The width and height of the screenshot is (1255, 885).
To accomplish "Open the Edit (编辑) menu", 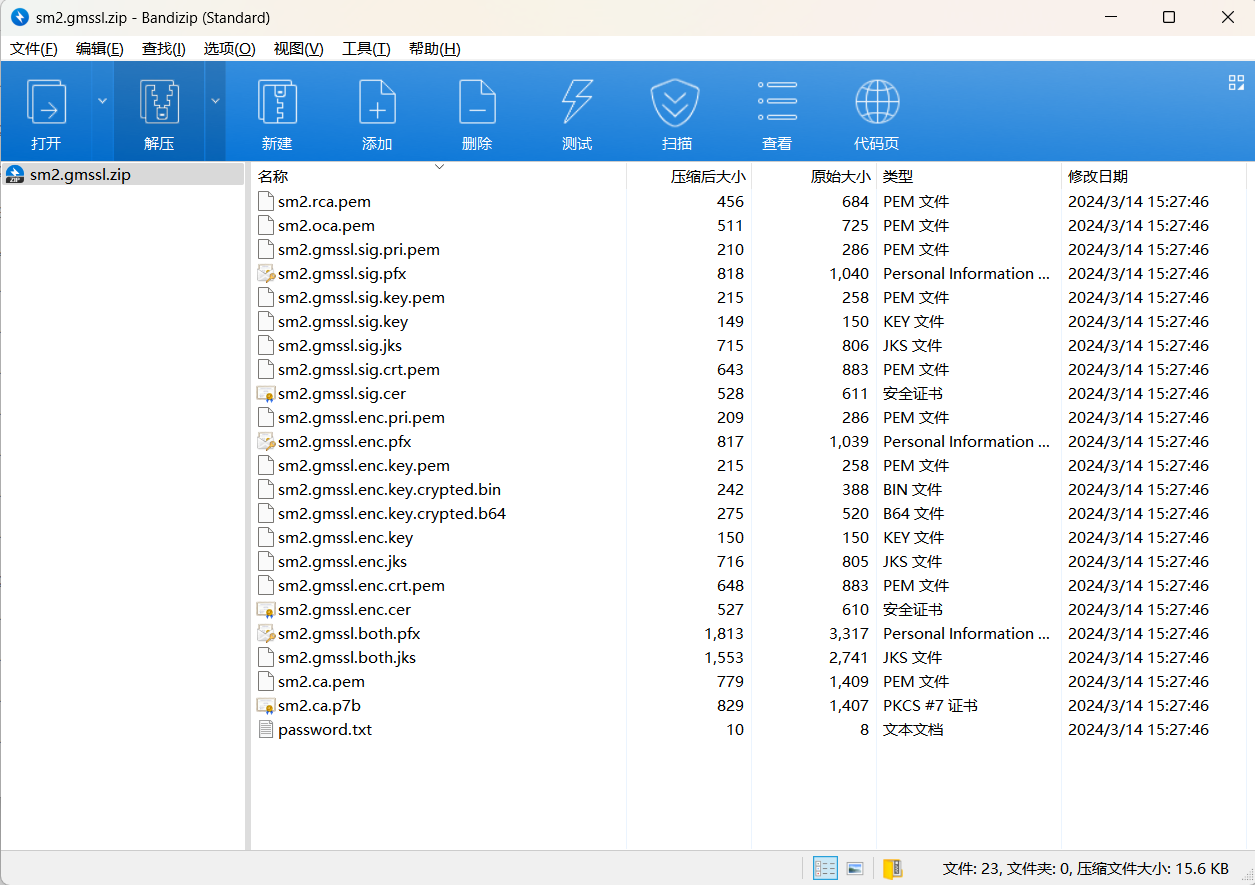I will [x=100, y=49].
